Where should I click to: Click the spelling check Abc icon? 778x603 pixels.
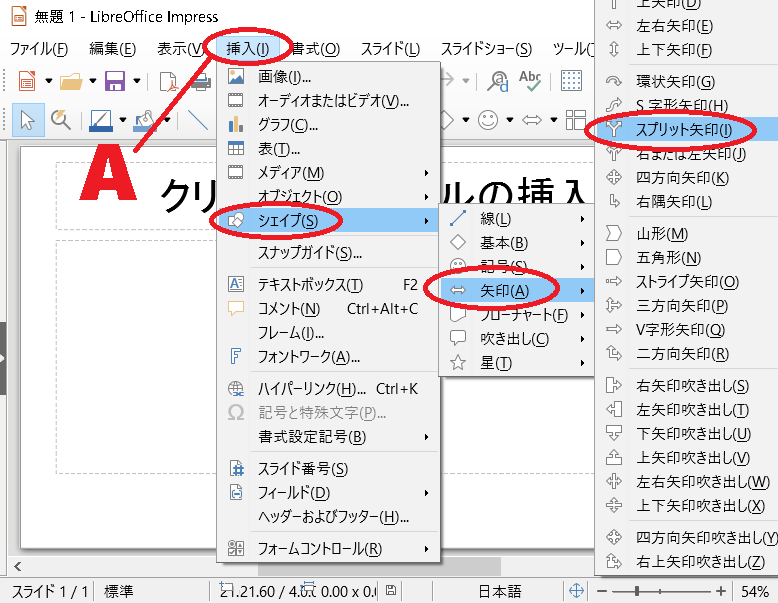pyautogui.click(x=530, y=81)
